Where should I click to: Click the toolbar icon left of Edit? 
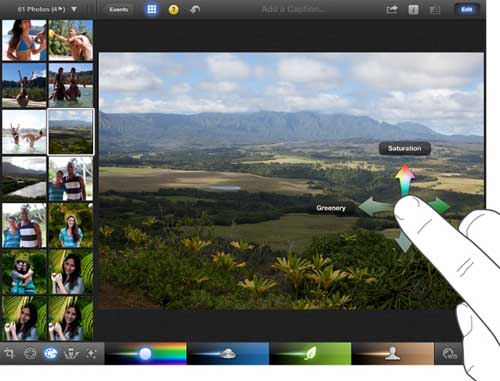click(435, 10)
